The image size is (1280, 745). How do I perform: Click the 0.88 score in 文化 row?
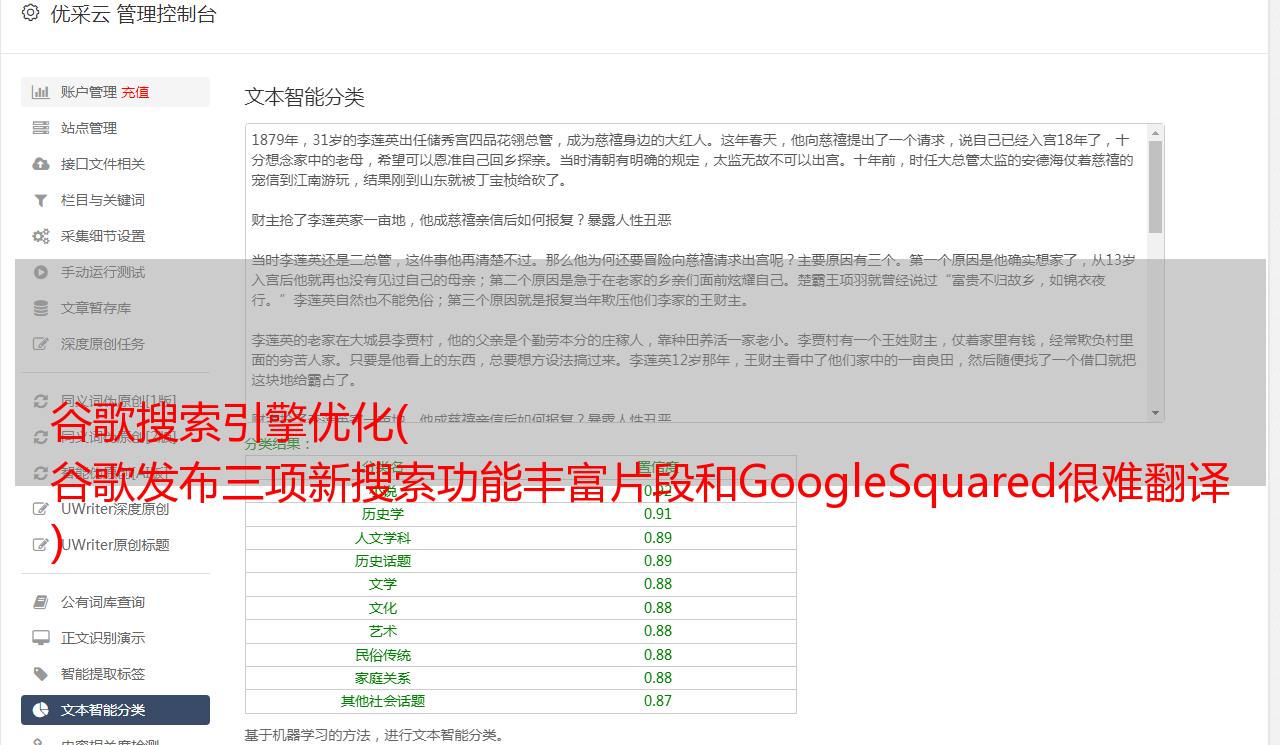click(658, 608)
